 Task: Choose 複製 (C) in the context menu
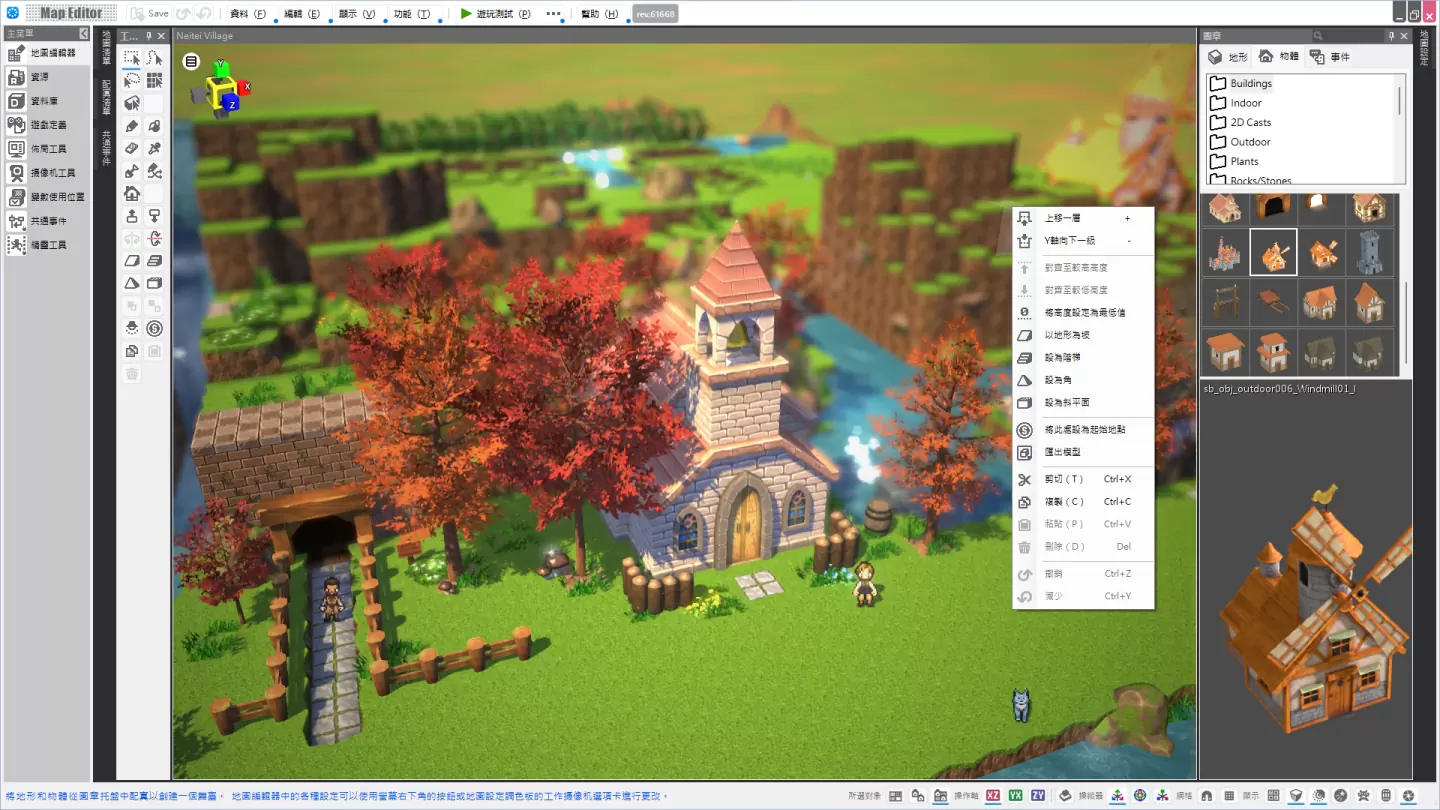point(1064,502)
